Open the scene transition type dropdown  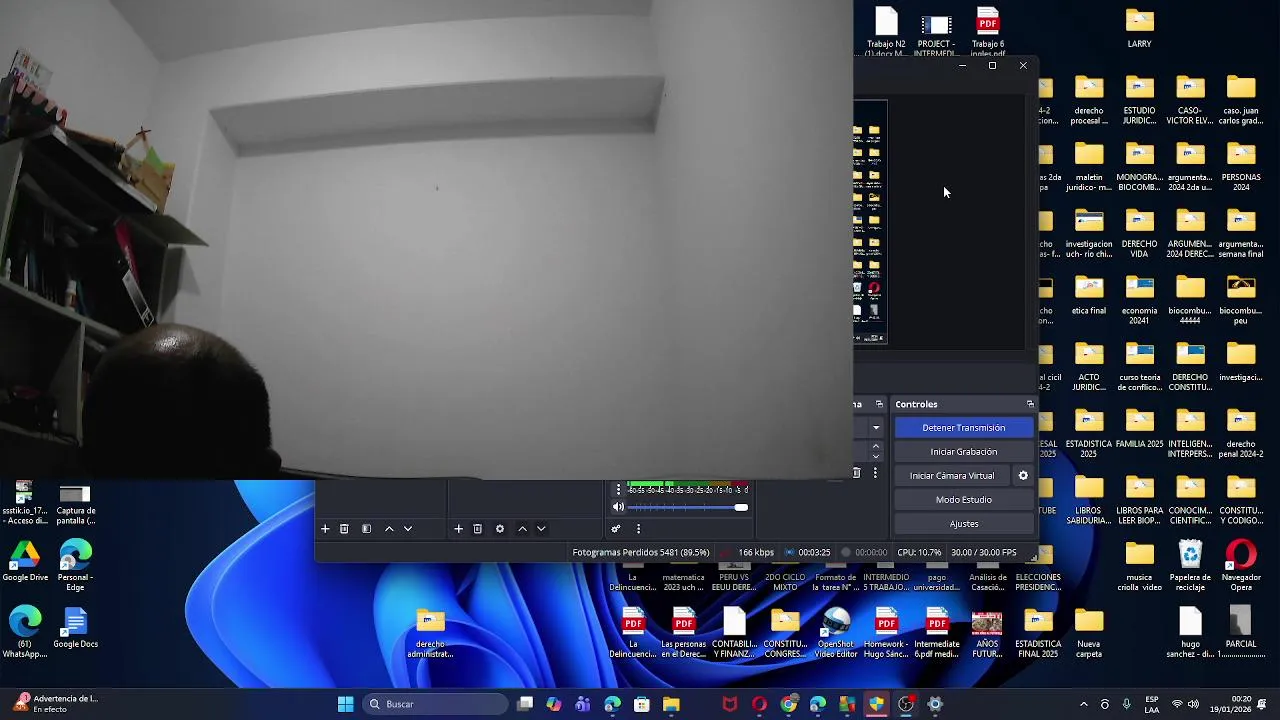click(x=876, y=428)
